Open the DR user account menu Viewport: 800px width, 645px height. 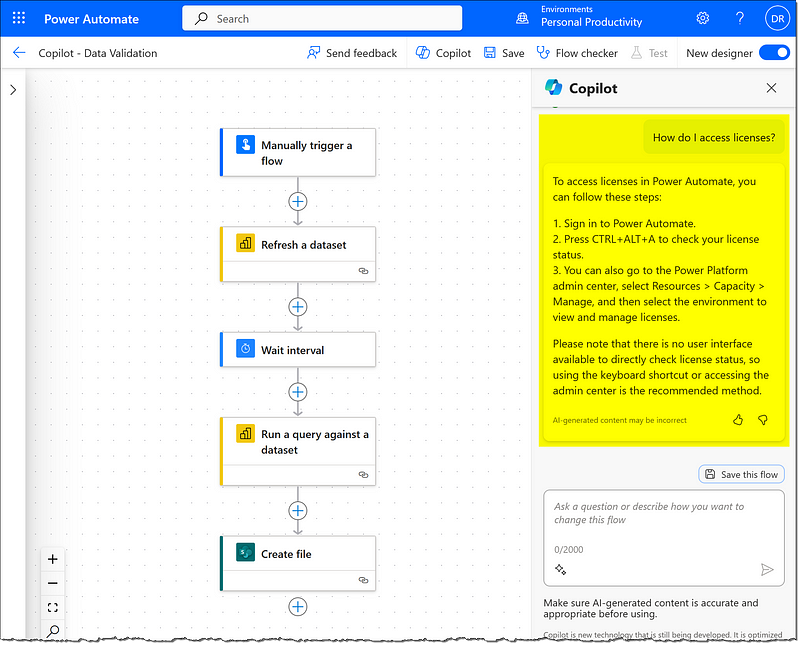tap(777, 18)
